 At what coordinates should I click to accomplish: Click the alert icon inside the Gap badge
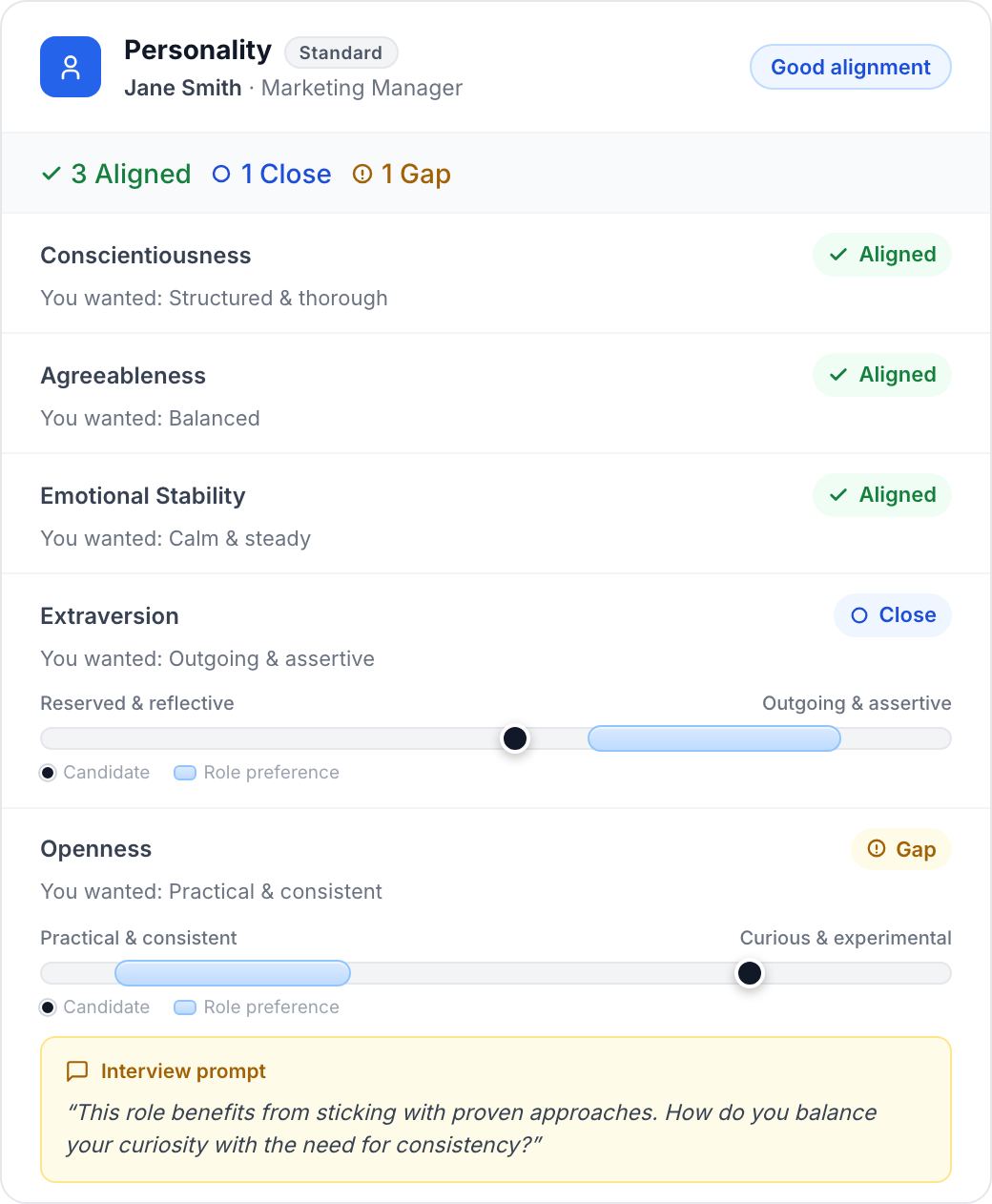point(877,848)
